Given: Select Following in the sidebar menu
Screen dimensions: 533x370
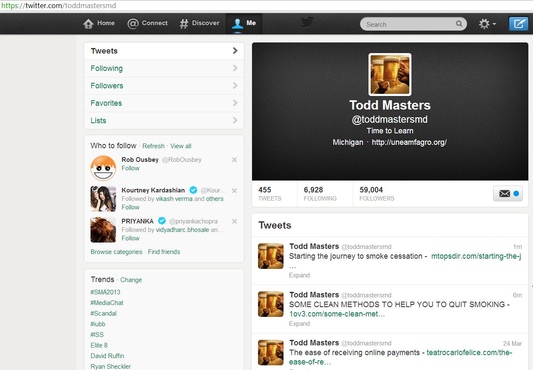Looking at the screenshot, I should (164, 68).
